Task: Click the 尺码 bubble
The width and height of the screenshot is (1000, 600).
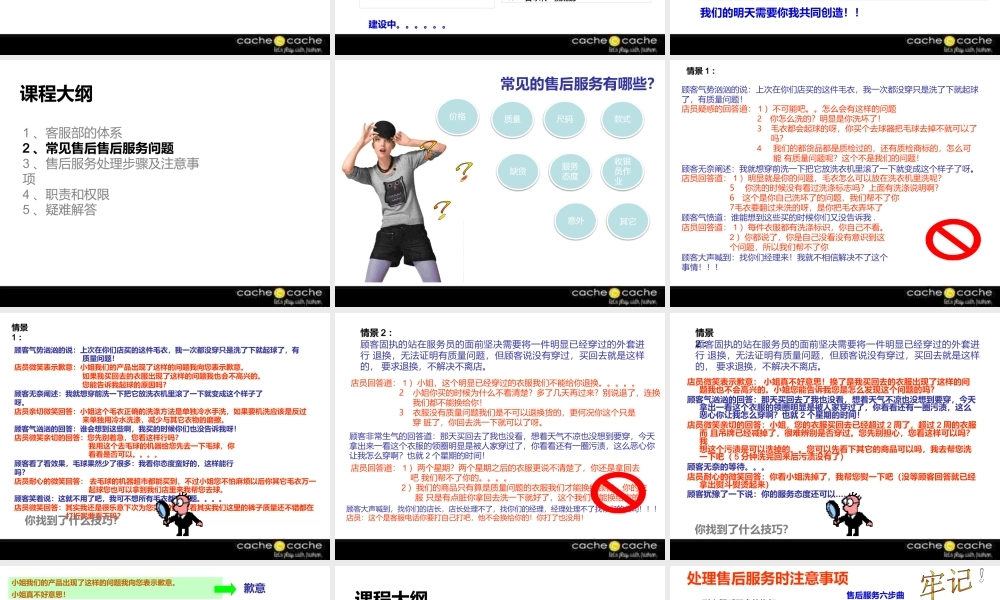Action: [564, 119]
